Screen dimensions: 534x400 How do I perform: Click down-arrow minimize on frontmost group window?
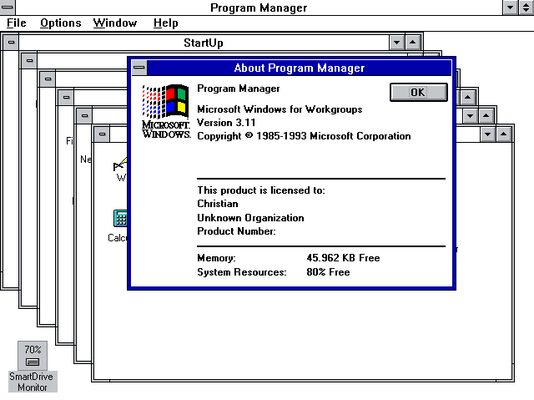click(488, 134)
